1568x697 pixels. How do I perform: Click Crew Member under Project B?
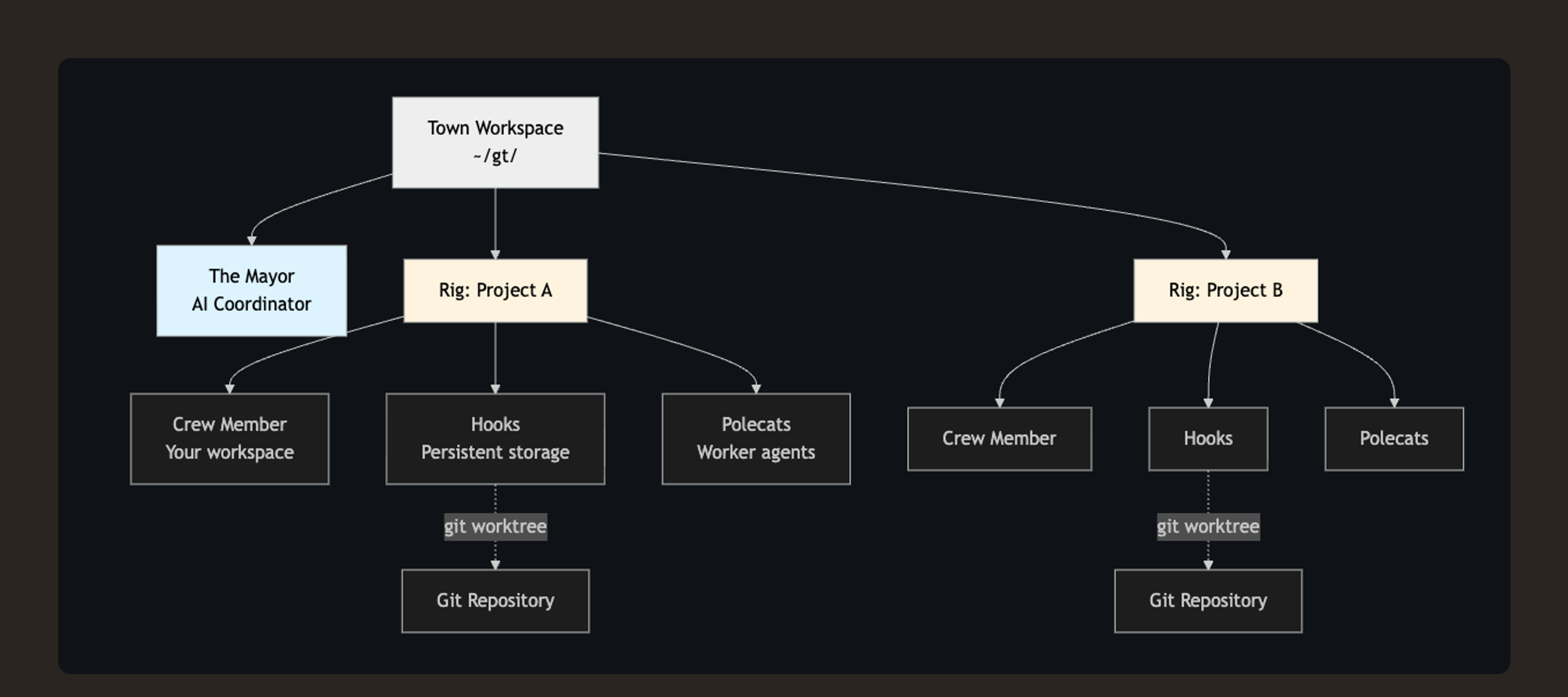click(x=999, y=439)
